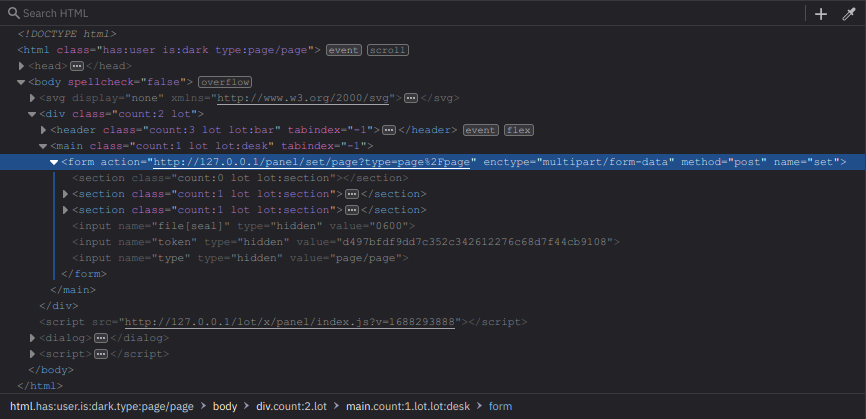The width and height of the screenshot is (866, 419).
Task: Click the div.count:2.lot breadcrumb
Action: (x=292, y=407)
